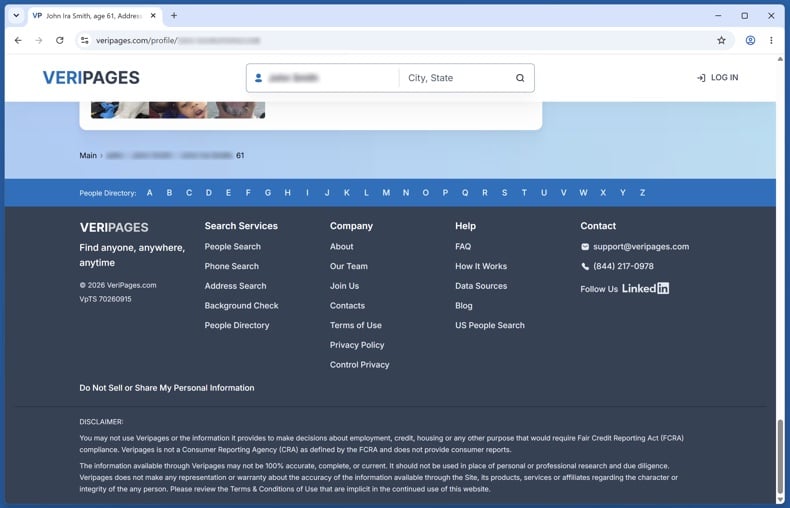Open the US People Search link

[x=490, y=325]
